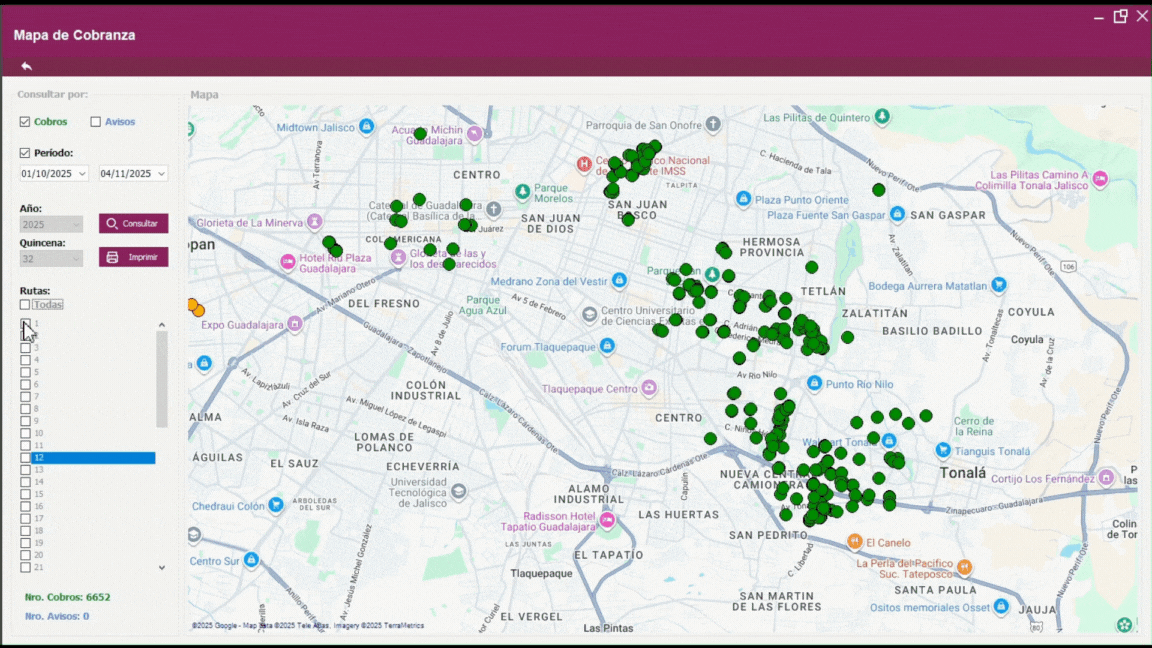Image resolution: width=1152 pixels, height=648 pixels.
Task: Enable the Avisos checkbox
Action: tap(96, 122)
